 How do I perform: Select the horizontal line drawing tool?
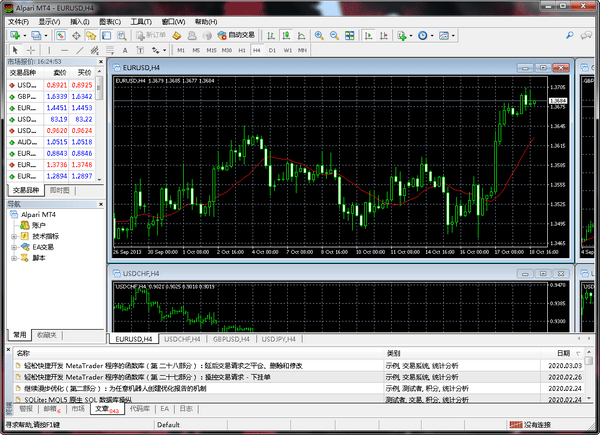click(x=64, y=50)
